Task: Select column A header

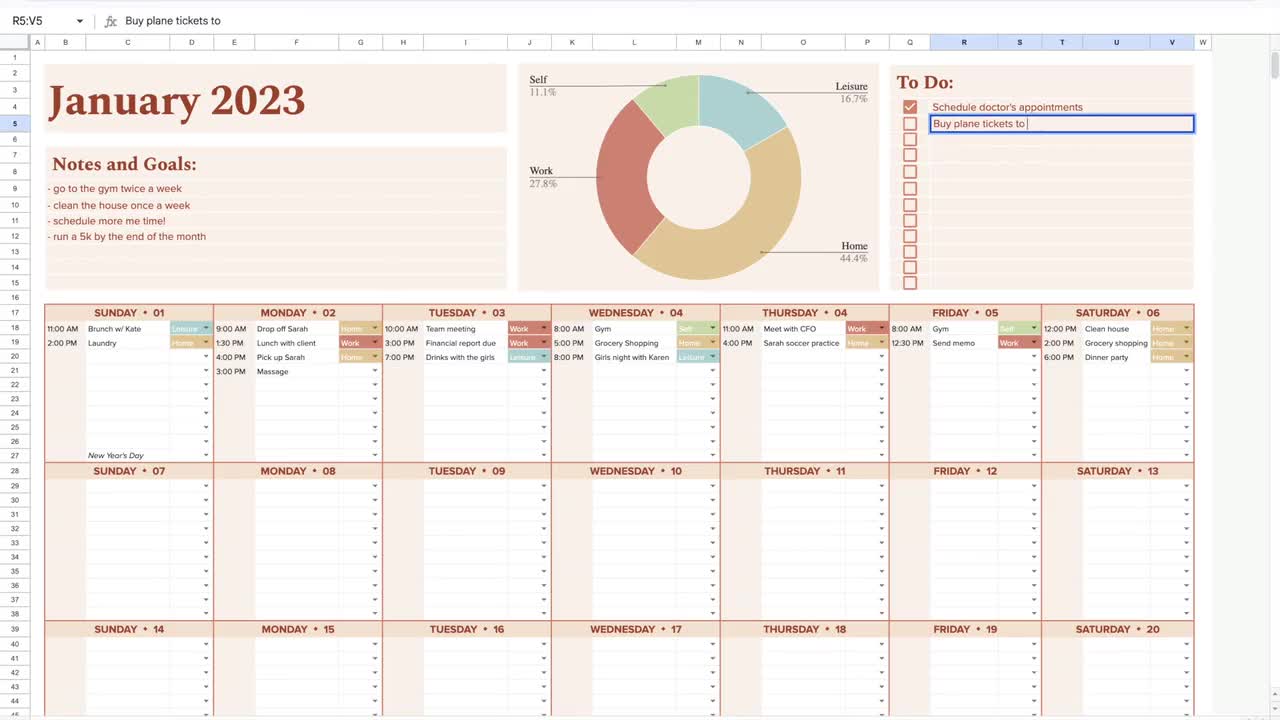Action: [38, 42]
